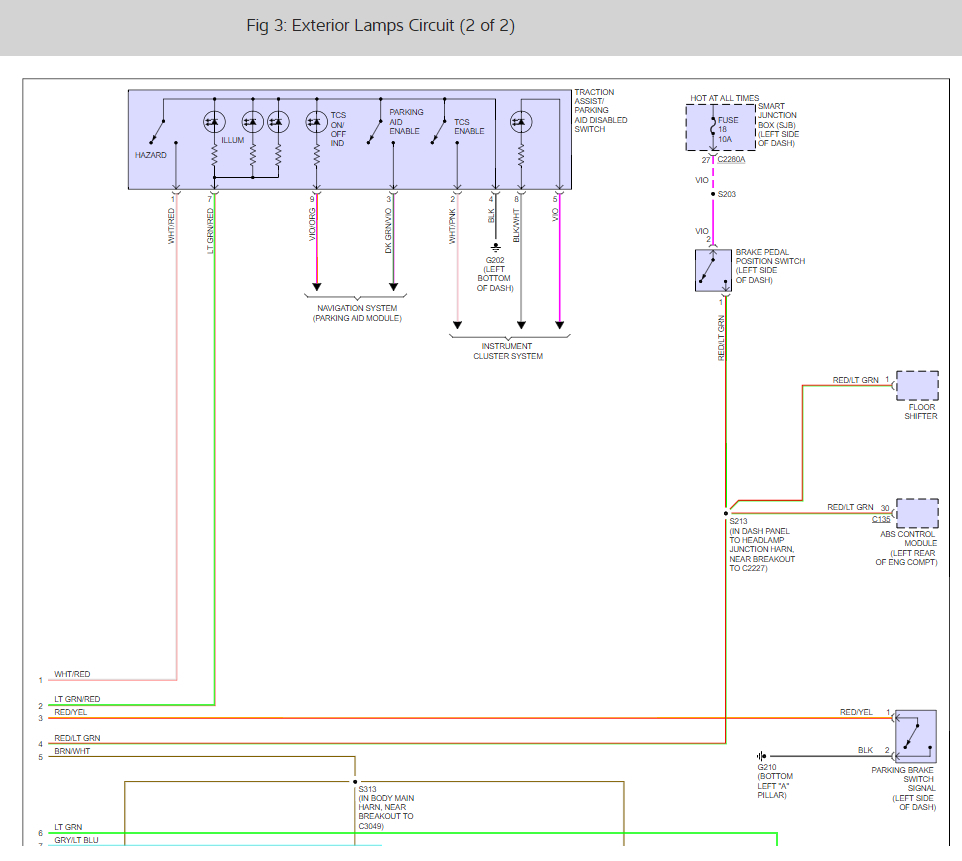
Task: Select the TCS ON/OFF IND LED symbol
Action: [317, 122]
